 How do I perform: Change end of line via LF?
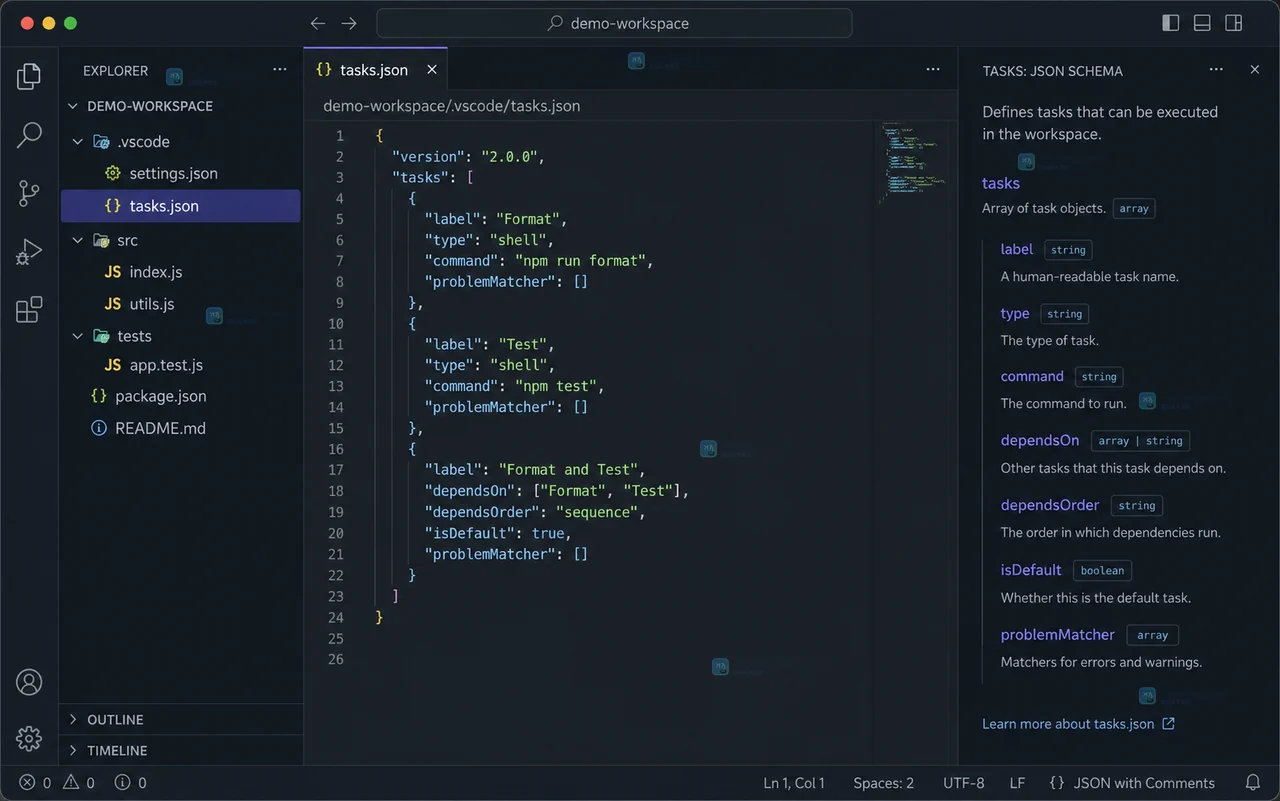[x=1017, y=783]
